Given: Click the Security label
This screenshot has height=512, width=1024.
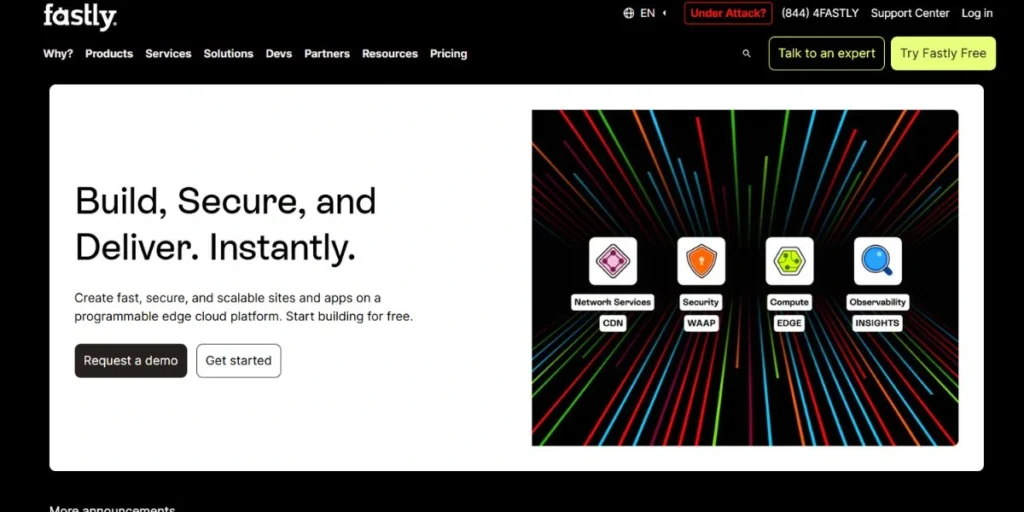Looking at the screenshot, I should tap(701, 302).
